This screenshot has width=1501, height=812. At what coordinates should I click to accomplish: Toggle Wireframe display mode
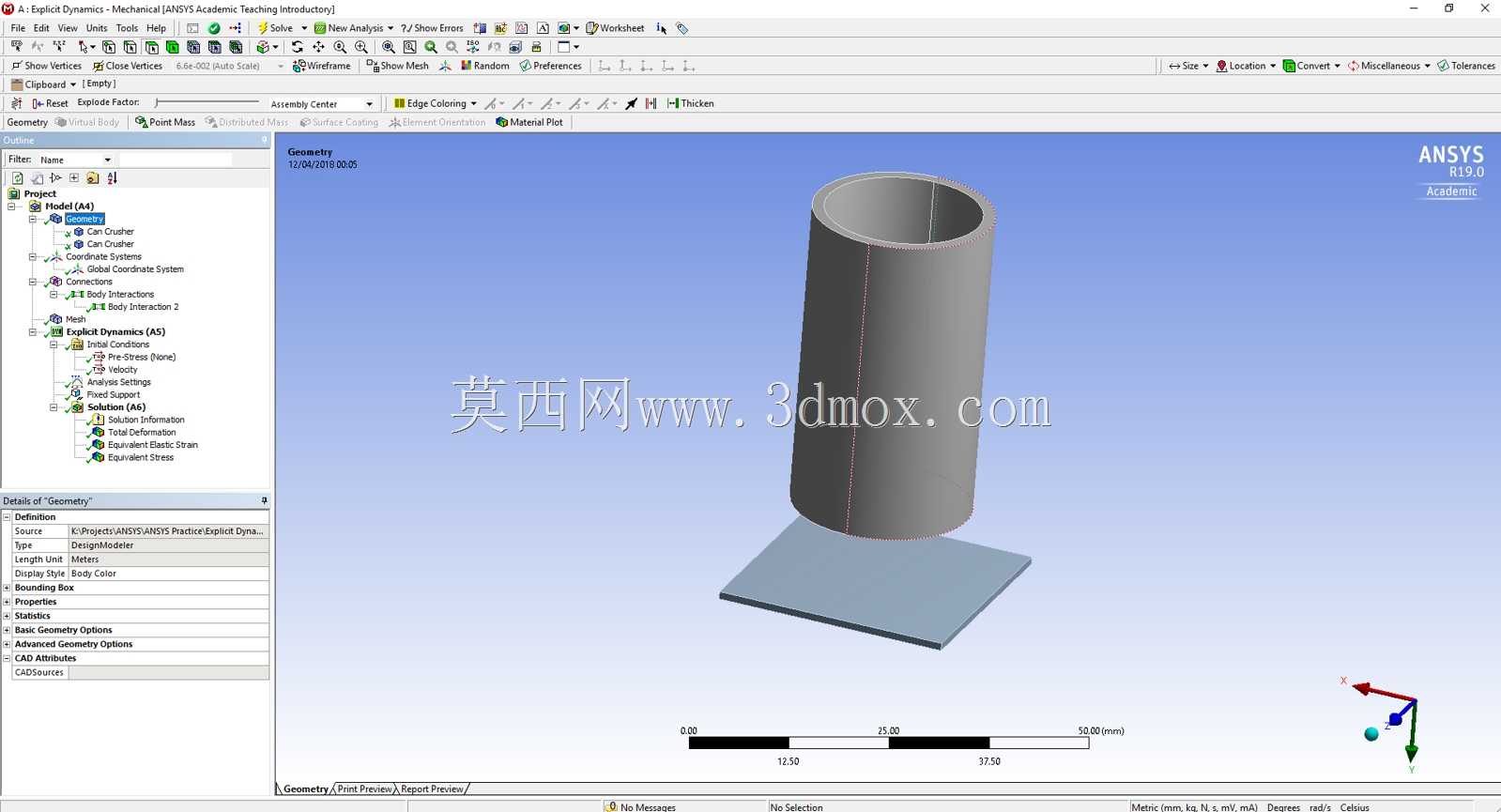[x=321, y=66]
